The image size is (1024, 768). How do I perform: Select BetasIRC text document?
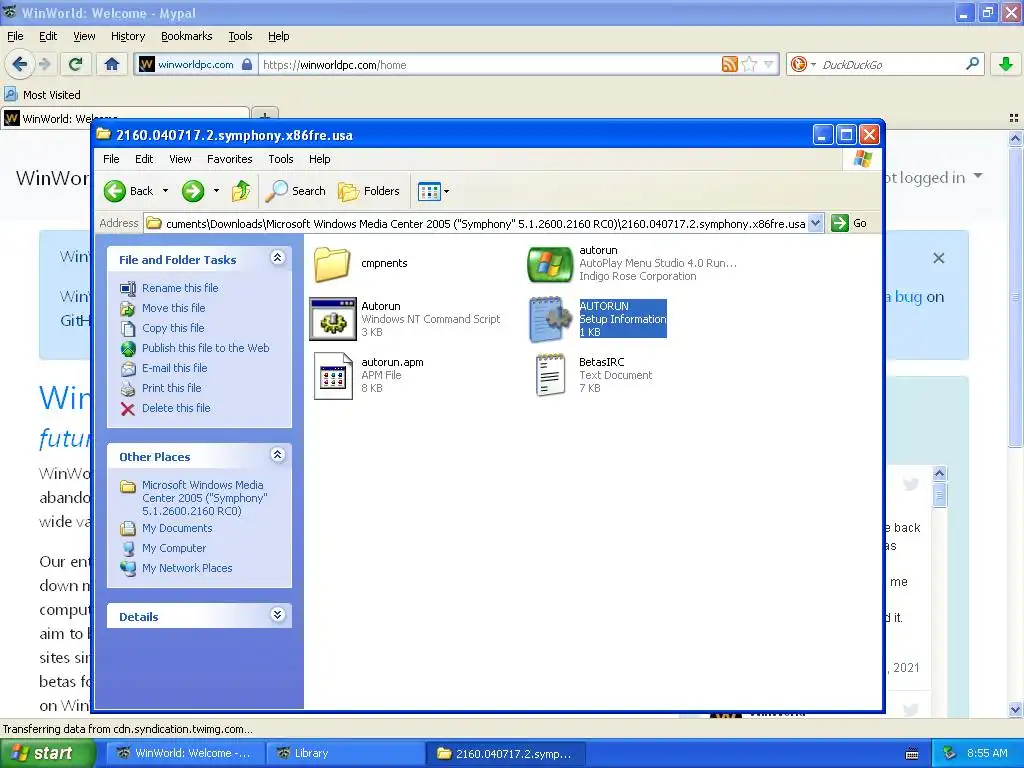pyautogui.click(x=593, y=375)
